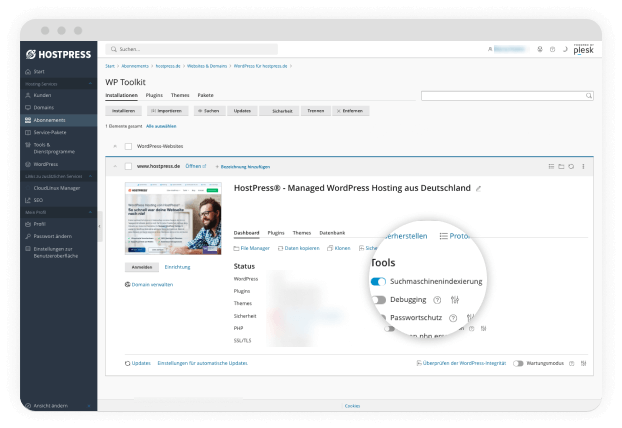Screen dimensions: 622x428
Task: Open File Manager link
Action: click(251, 248)
